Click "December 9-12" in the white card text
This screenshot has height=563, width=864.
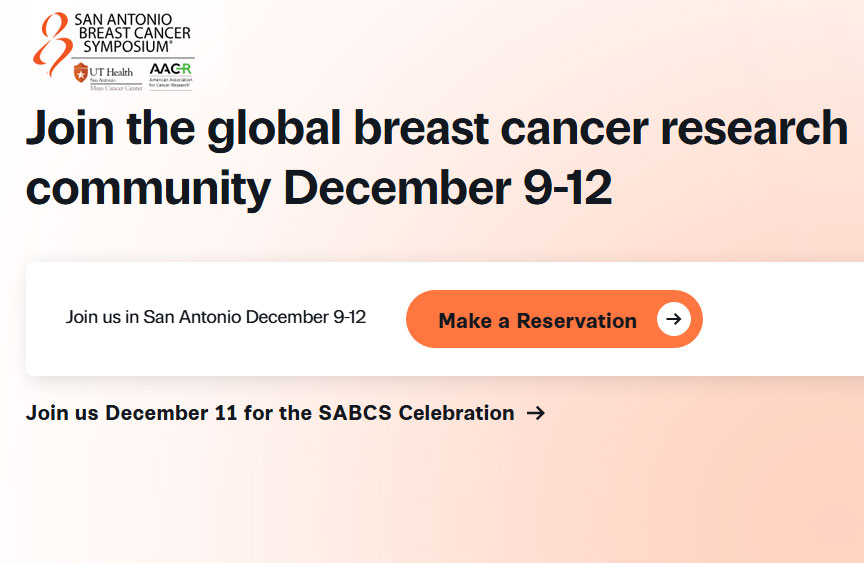(306, 318)
